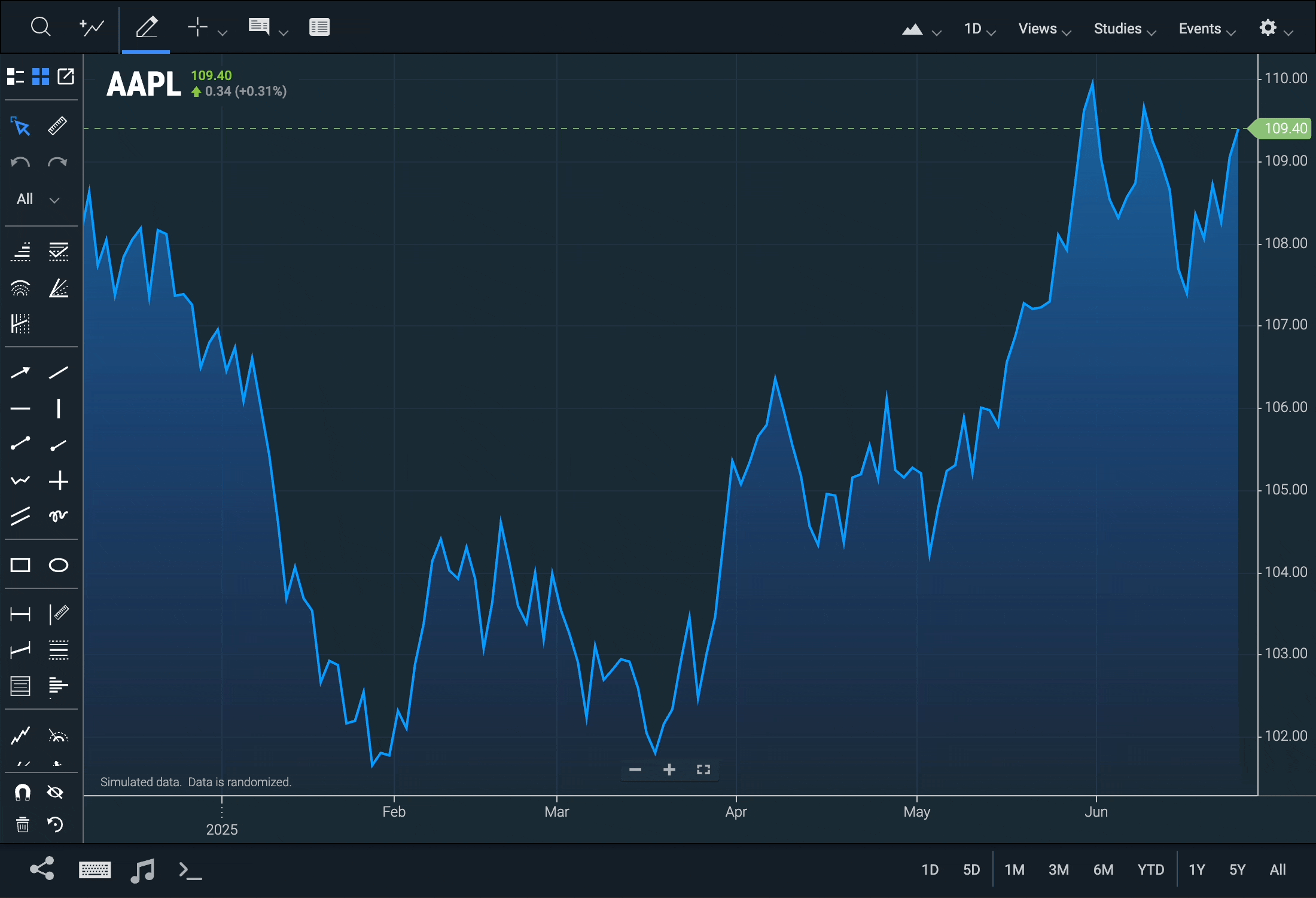Screen dimensions: 1316x898
Task: Set range to 5D
Action: (971, 870)
